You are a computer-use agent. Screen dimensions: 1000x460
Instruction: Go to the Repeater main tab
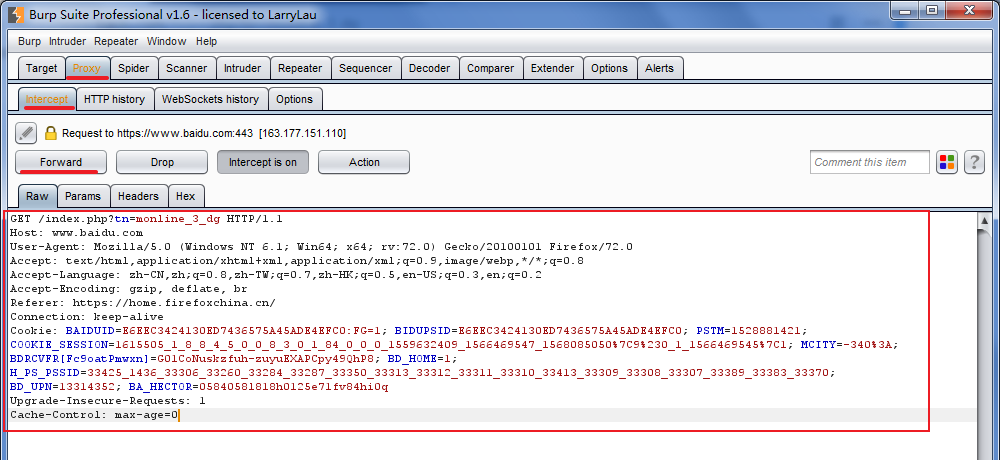300,68
